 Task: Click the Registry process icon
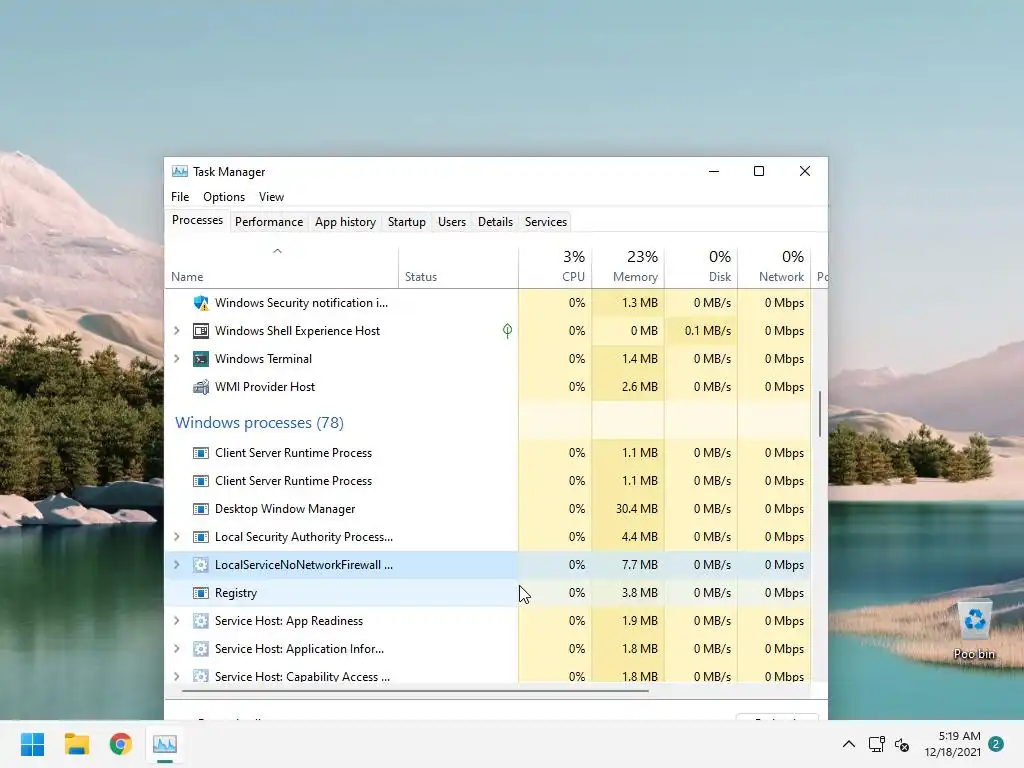(200, 593)
